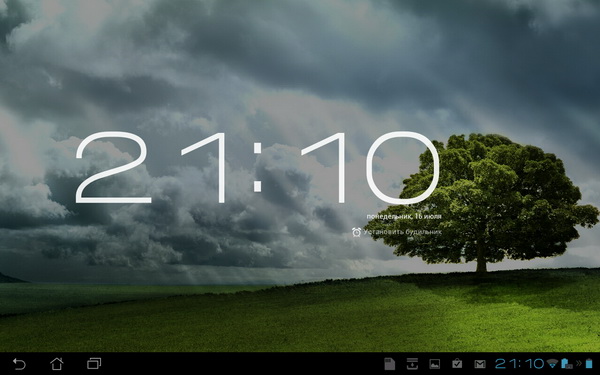600x375 pixels.
Task: Open quick settings via small blue 21:10 clock
Action: pos(519,364)
